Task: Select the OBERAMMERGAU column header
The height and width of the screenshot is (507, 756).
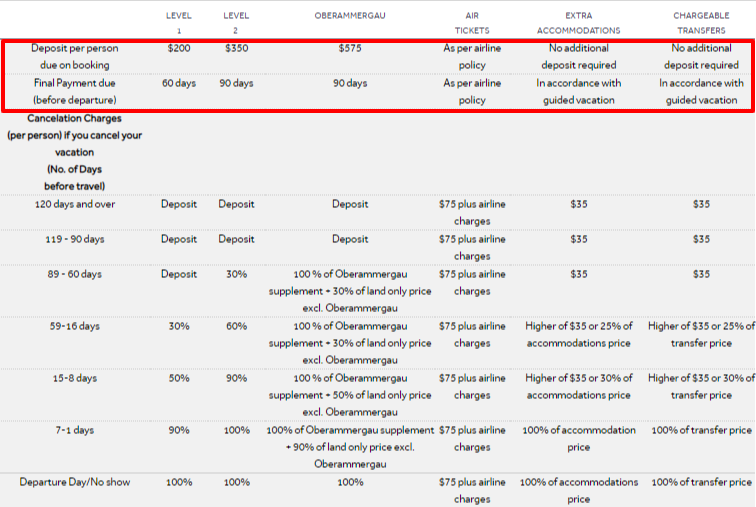Action: click(x=350, y=15)
